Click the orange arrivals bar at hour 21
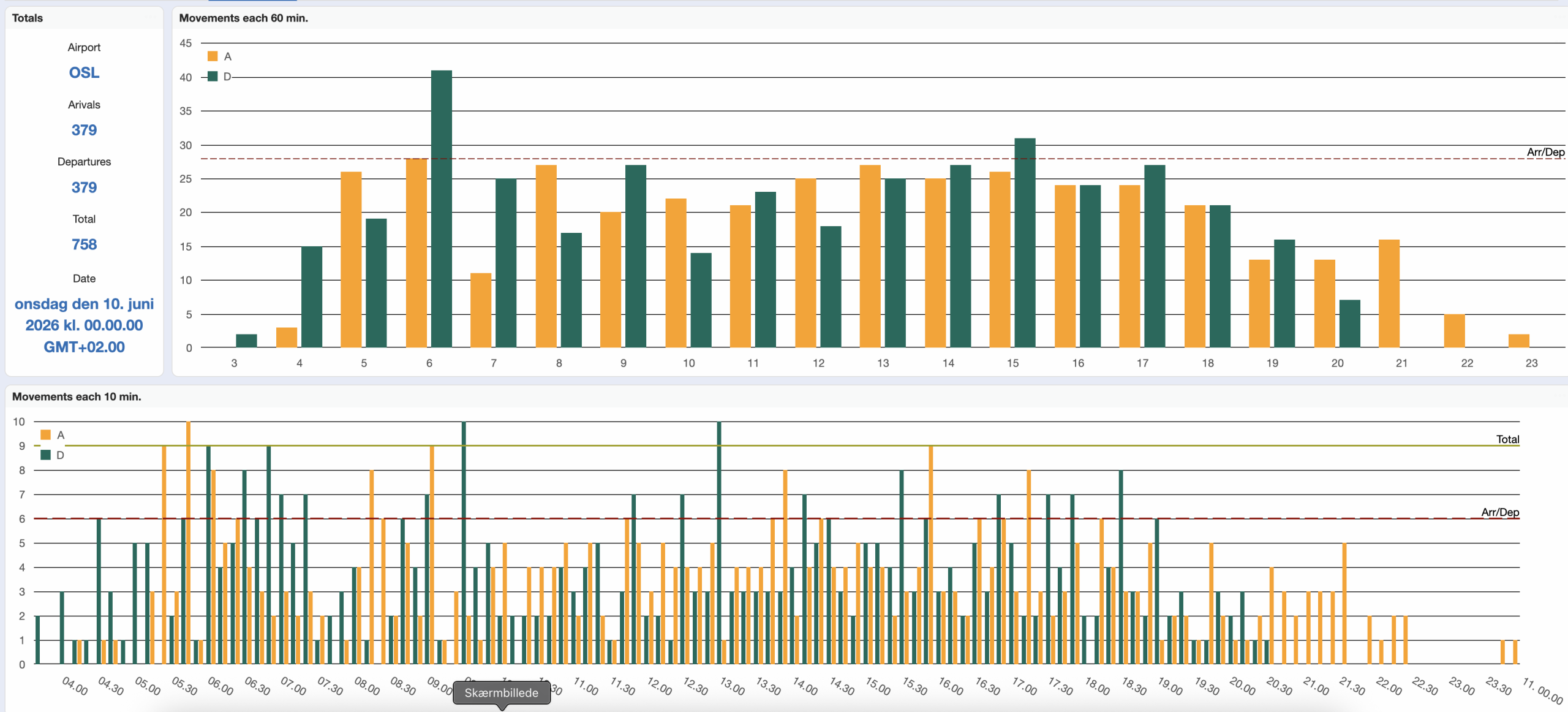The width and height of the screenshot is (1568, 712). tap(1389, 294)
